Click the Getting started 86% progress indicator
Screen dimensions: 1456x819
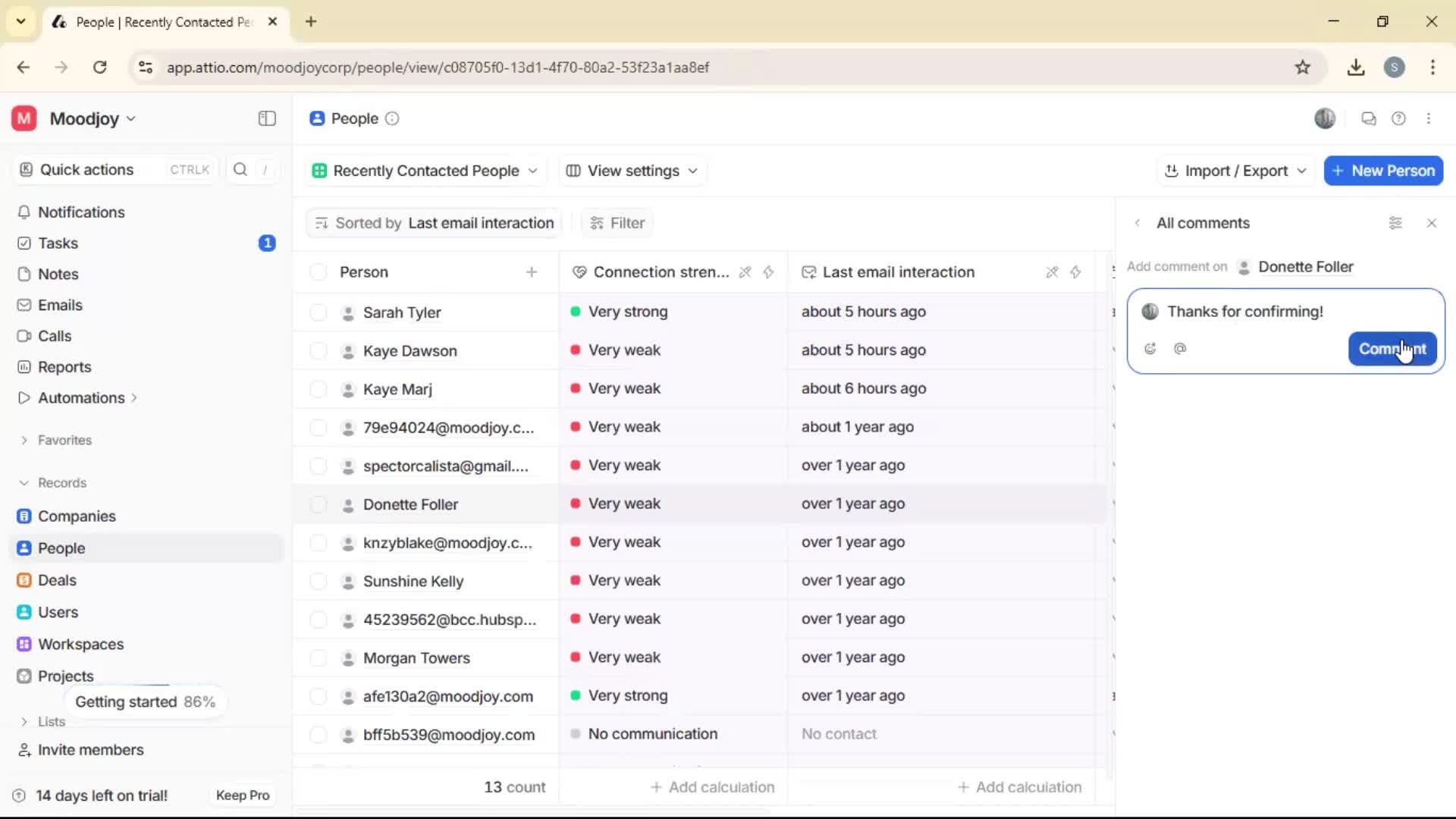tap(146, 701)
